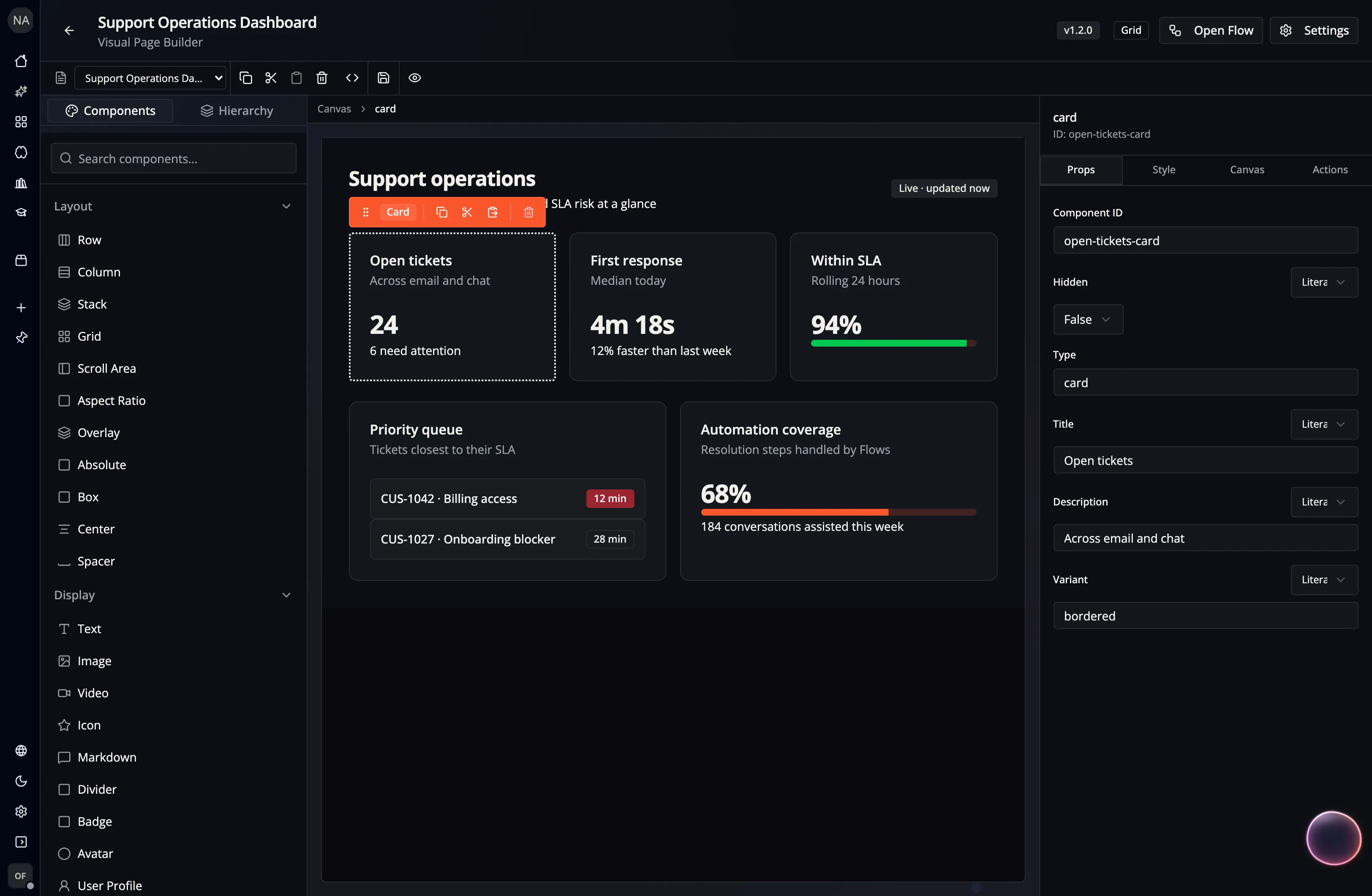
Task: Click the Canvas breadcrumb link
Action: (x=334, y=109)
